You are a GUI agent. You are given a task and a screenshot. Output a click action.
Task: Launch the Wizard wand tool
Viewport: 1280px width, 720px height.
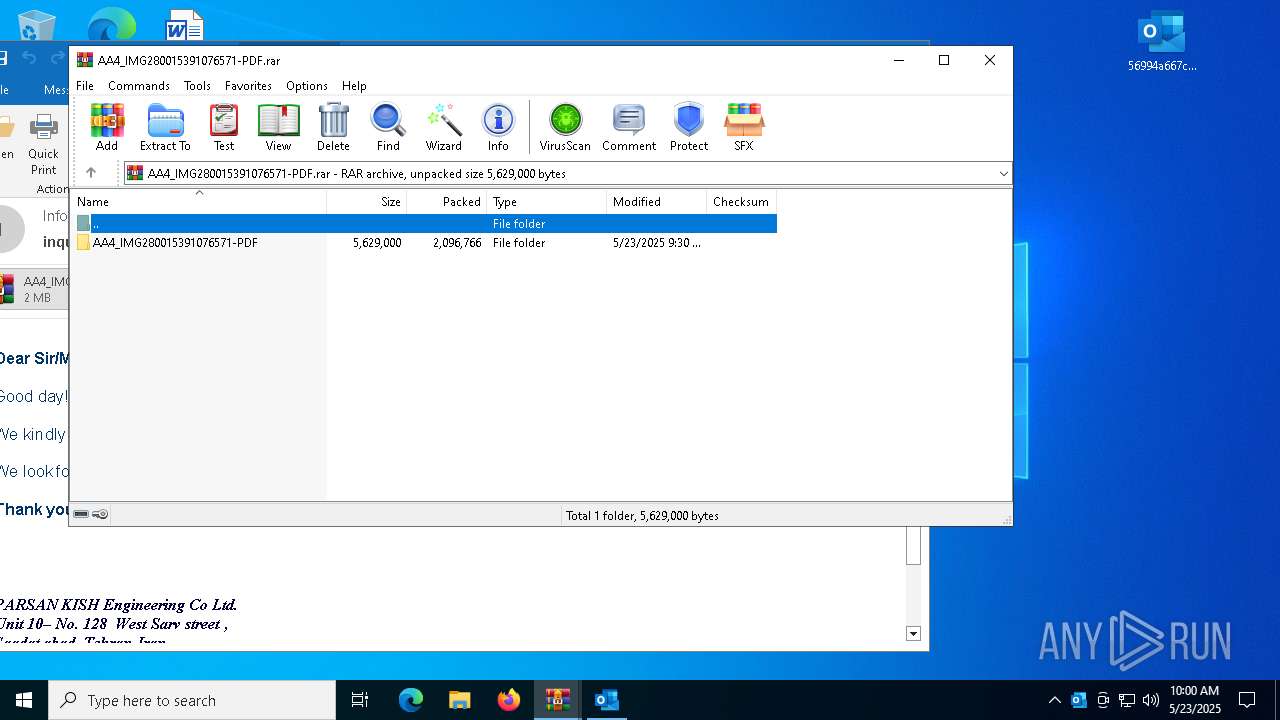coord(443,127)
